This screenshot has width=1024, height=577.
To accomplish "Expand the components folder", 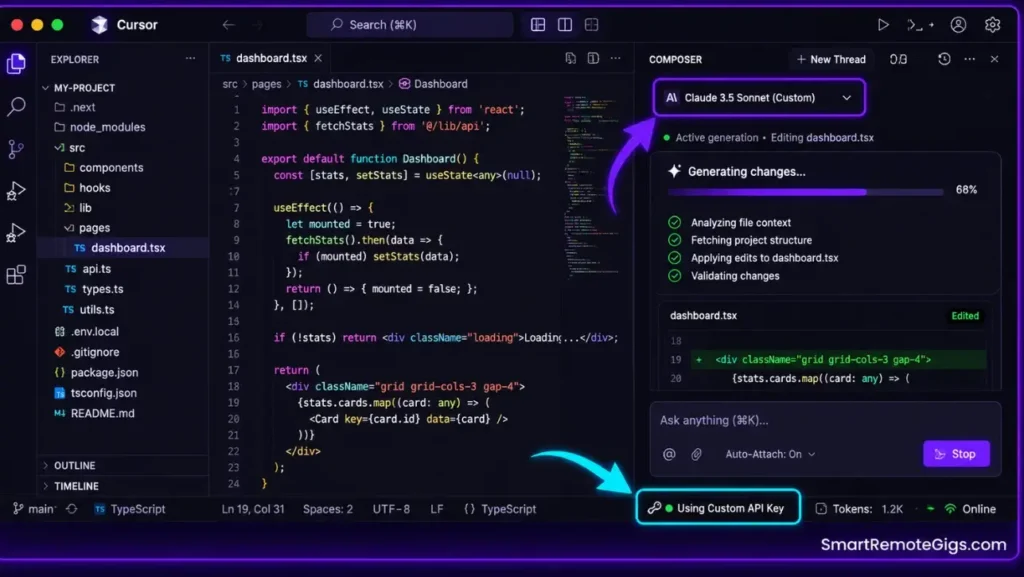I will [x=103, y=168].
